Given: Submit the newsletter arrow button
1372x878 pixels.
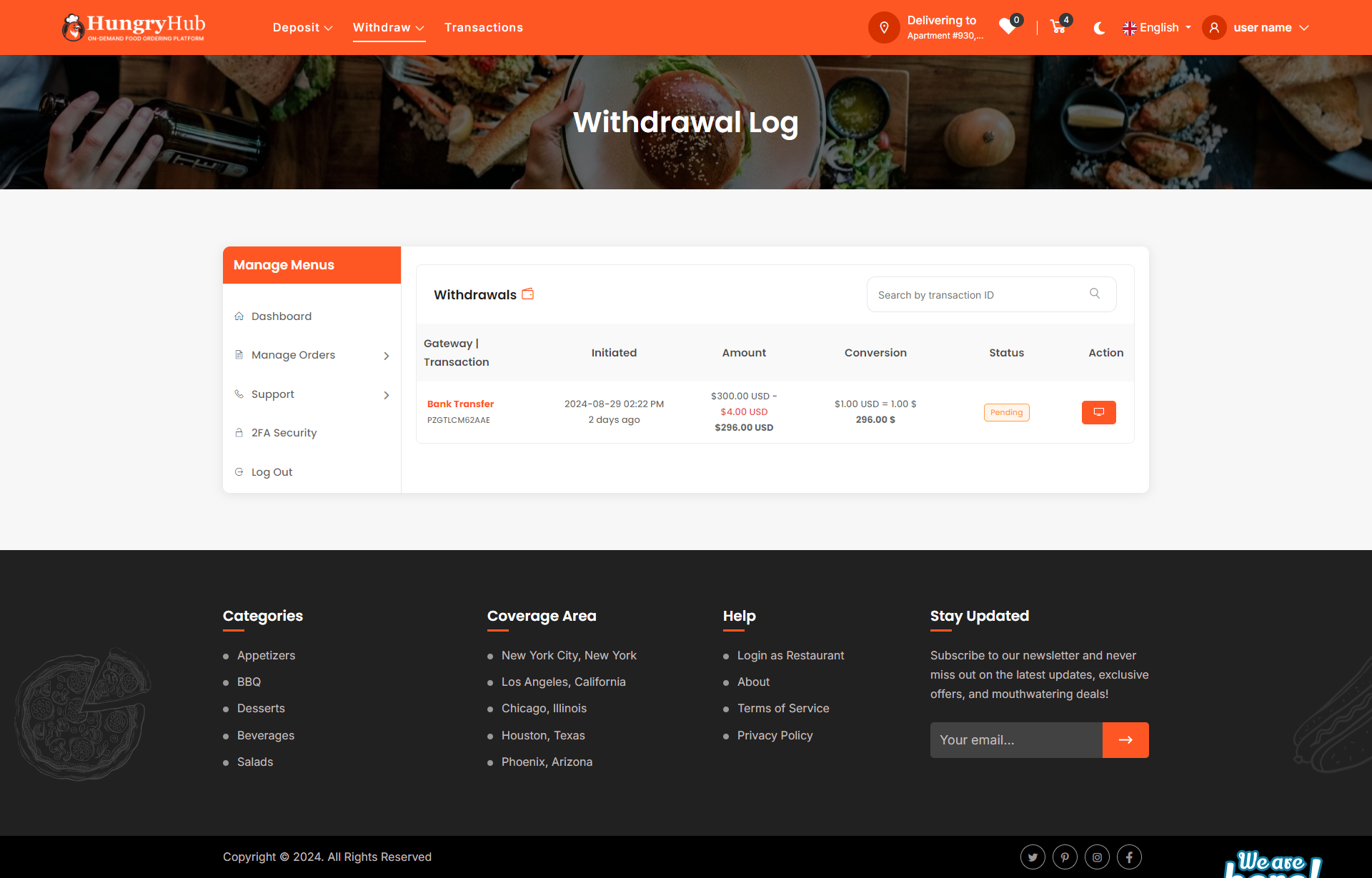Looking at the screenshot, I should pos(1125,739).
